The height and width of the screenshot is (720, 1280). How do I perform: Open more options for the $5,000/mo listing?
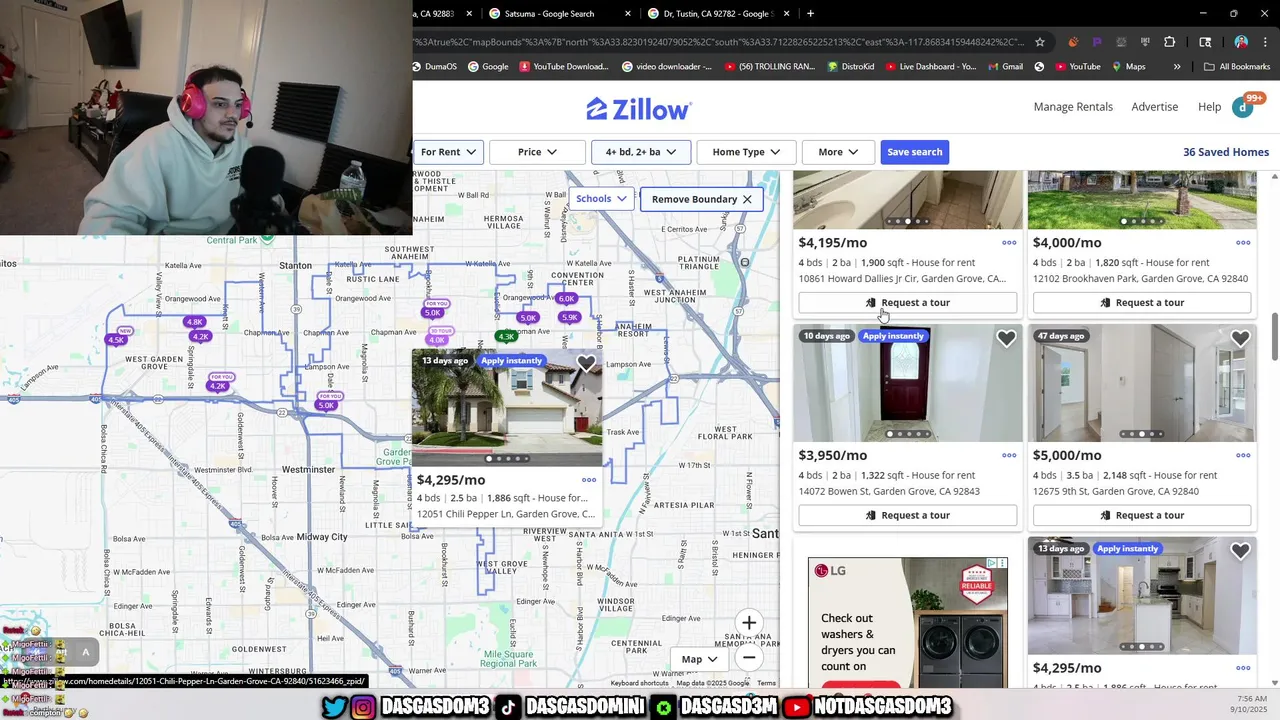(x=1243, y=456)
